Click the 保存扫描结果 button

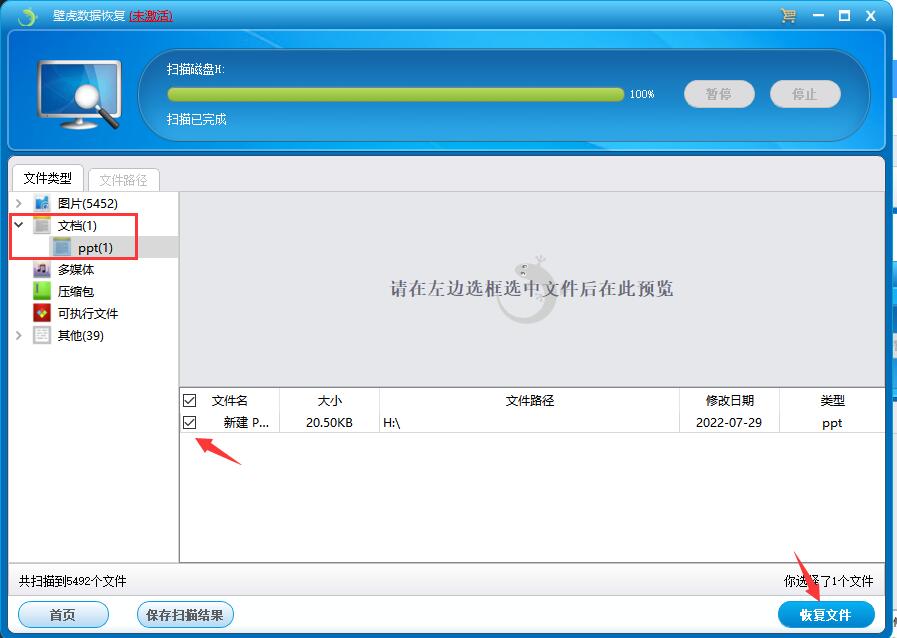coord(184,615)
